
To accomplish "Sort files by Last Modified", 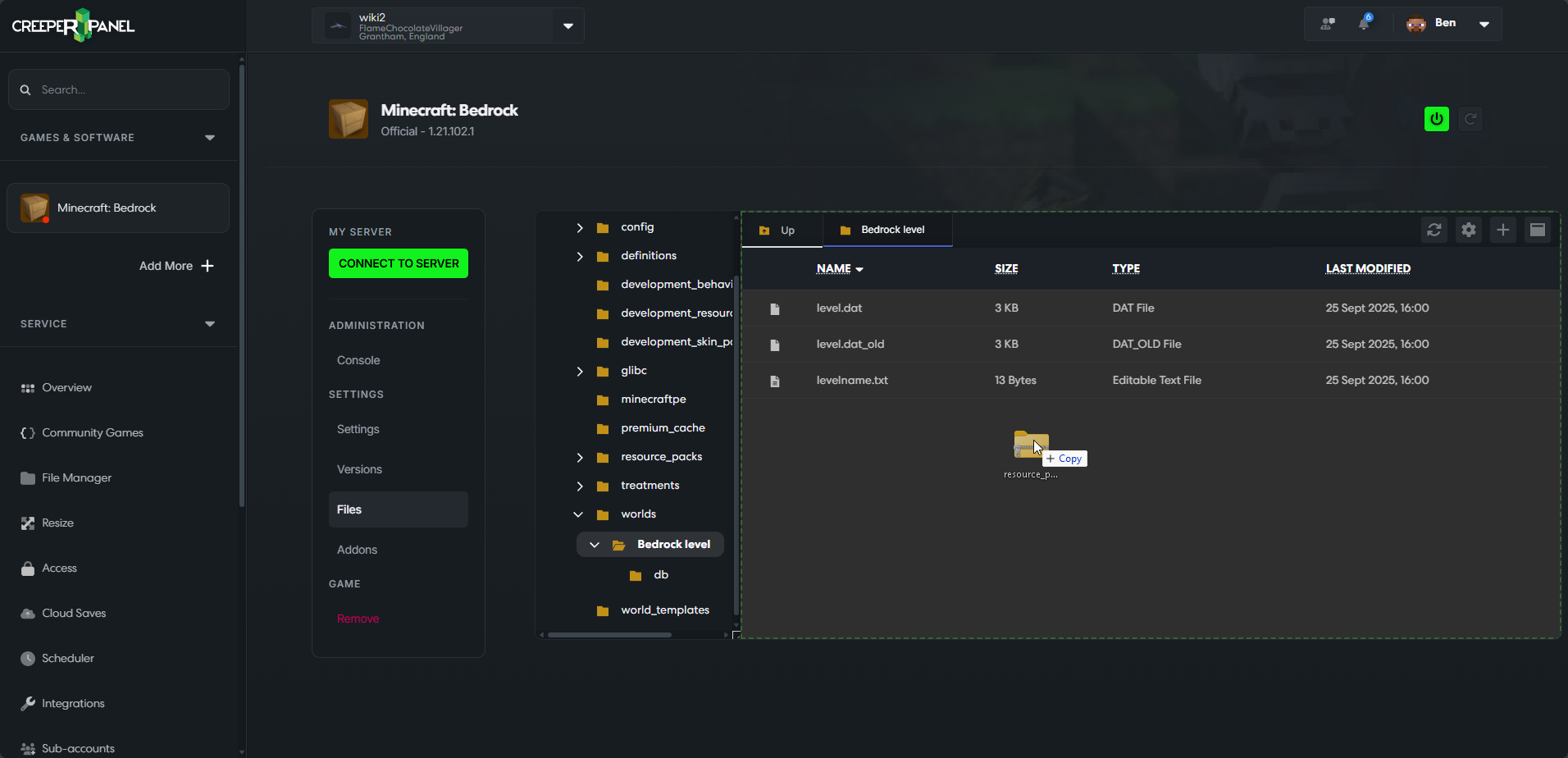I will click(1367, 268).
